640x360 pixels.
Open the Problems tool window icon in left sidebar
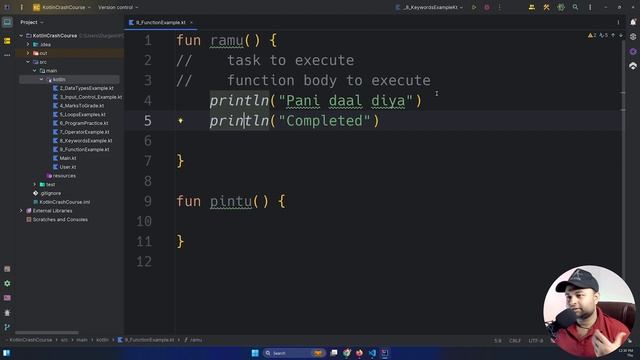tap(7, 313)
